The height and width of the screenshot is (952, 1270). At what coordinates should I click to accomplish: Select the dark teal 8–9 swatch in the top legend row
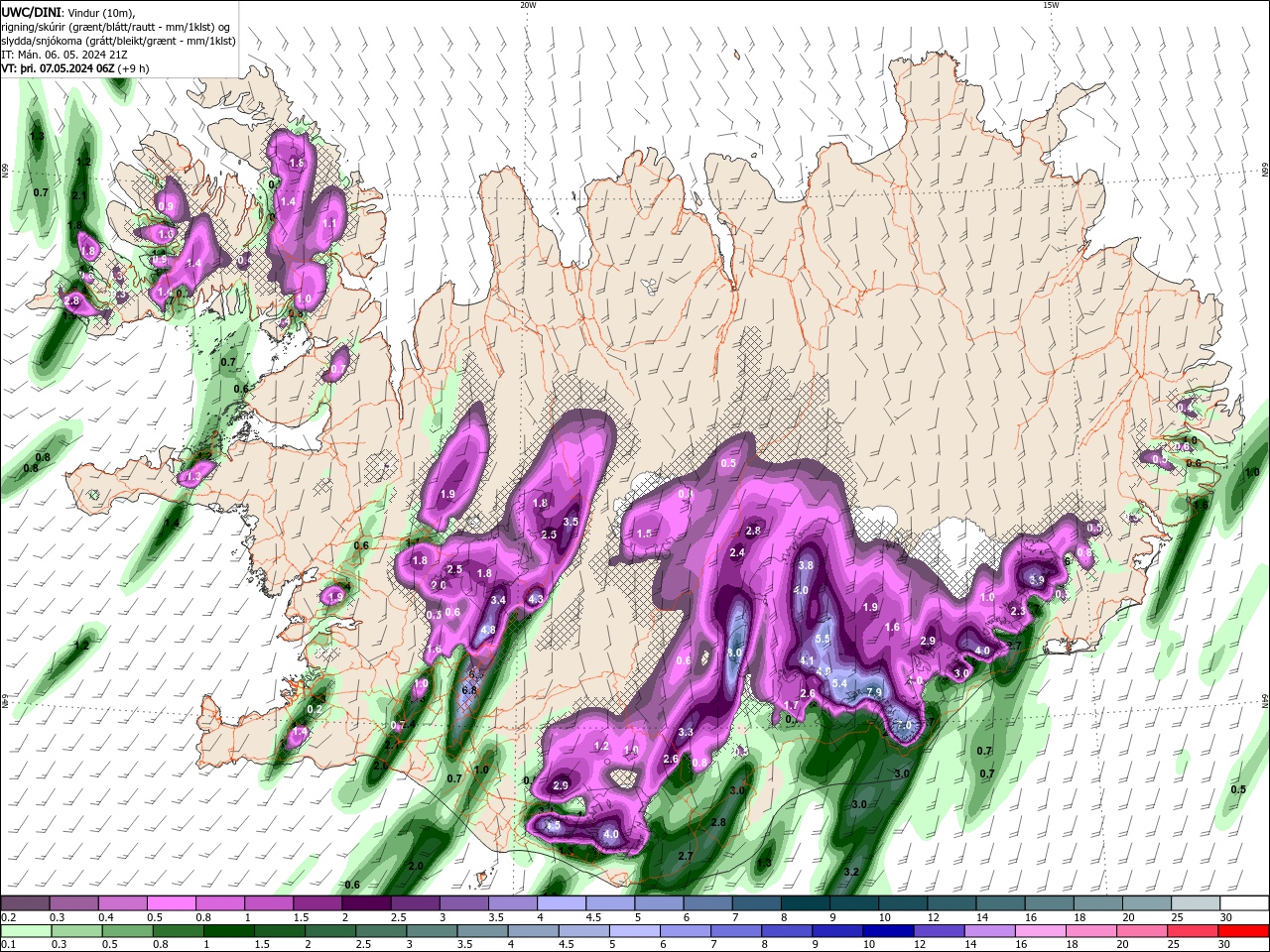[806, 903]
